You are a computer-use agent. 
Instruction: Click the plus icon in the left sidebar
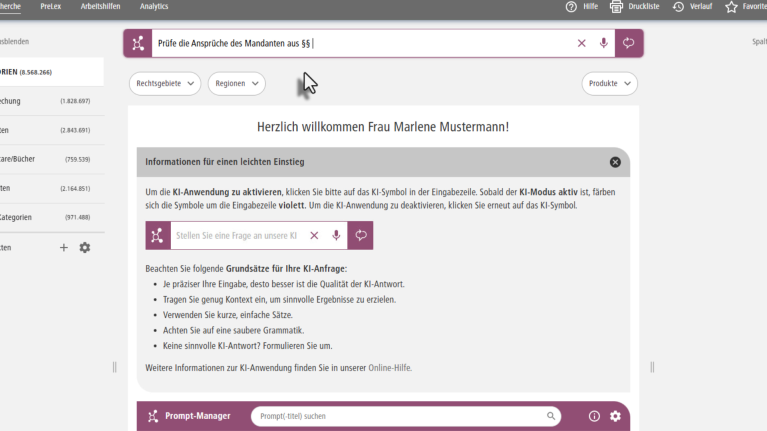(x=64, y=247)
